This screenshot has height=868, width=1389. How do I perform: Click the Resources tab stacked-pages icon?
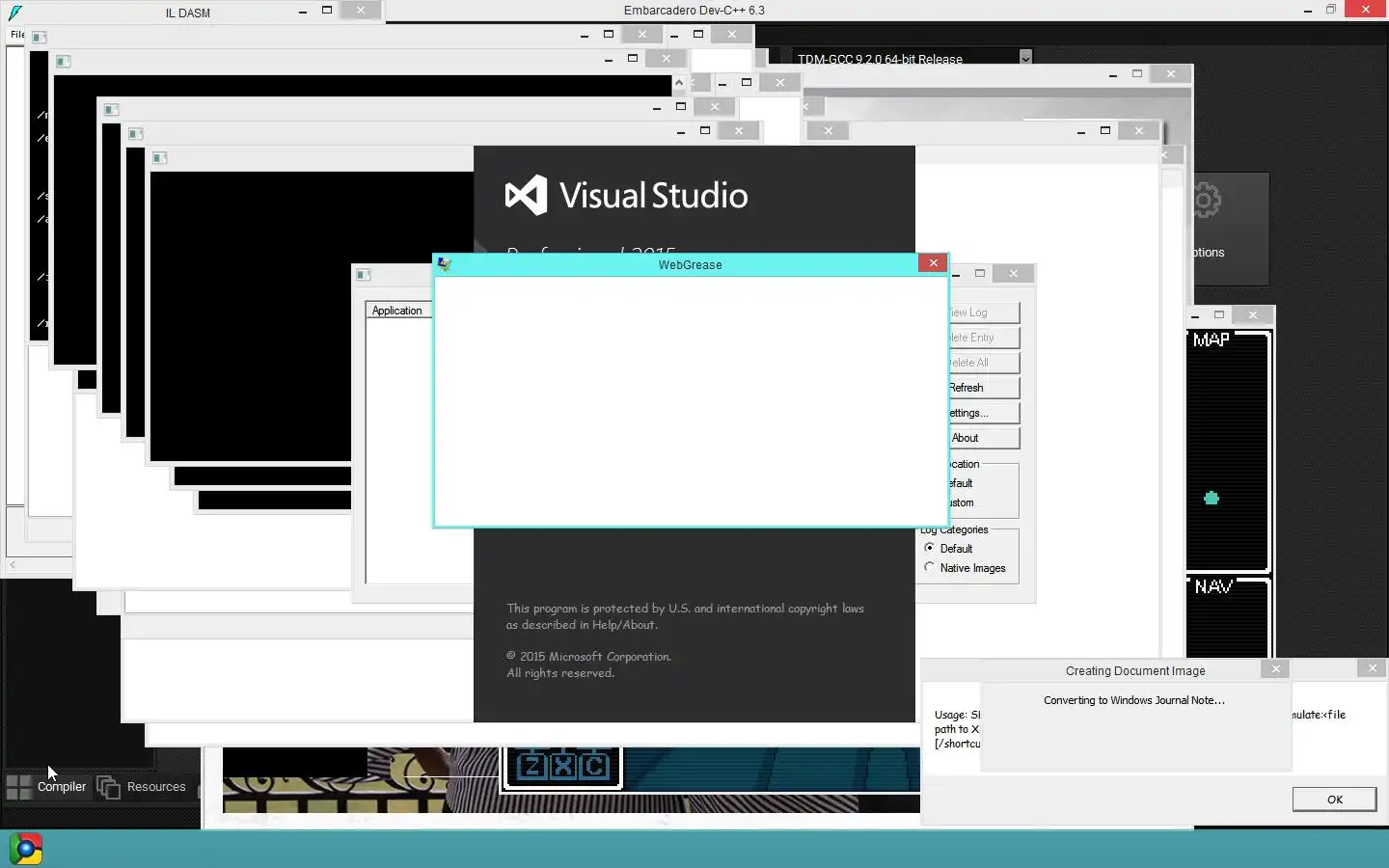[109, 787]
